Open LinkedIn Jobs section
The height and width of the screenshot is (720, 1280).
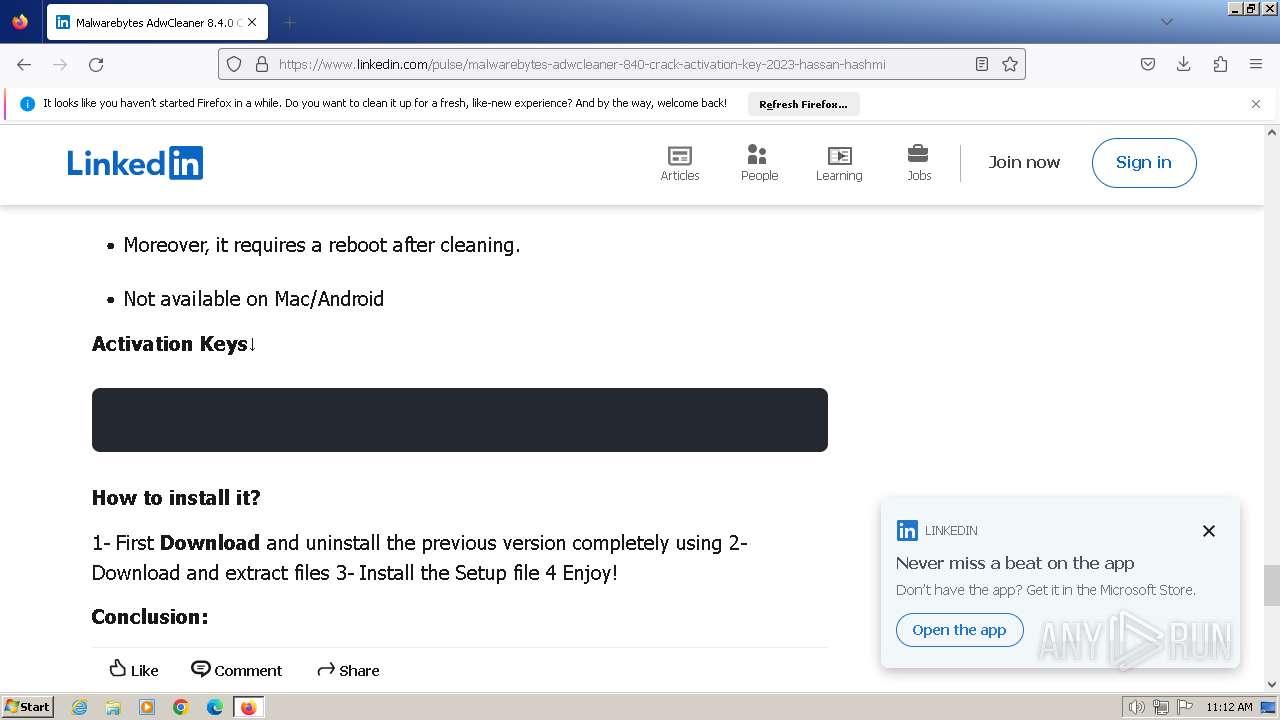coord(919,163)
